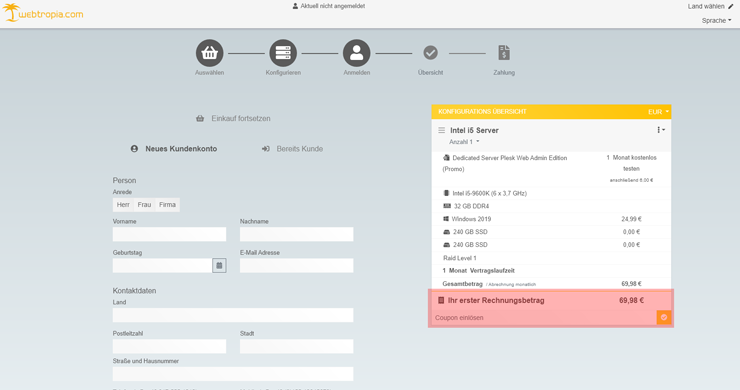
Task: Click the Gesamtbetrag amount 69,98 €
Action: [631, 284]
